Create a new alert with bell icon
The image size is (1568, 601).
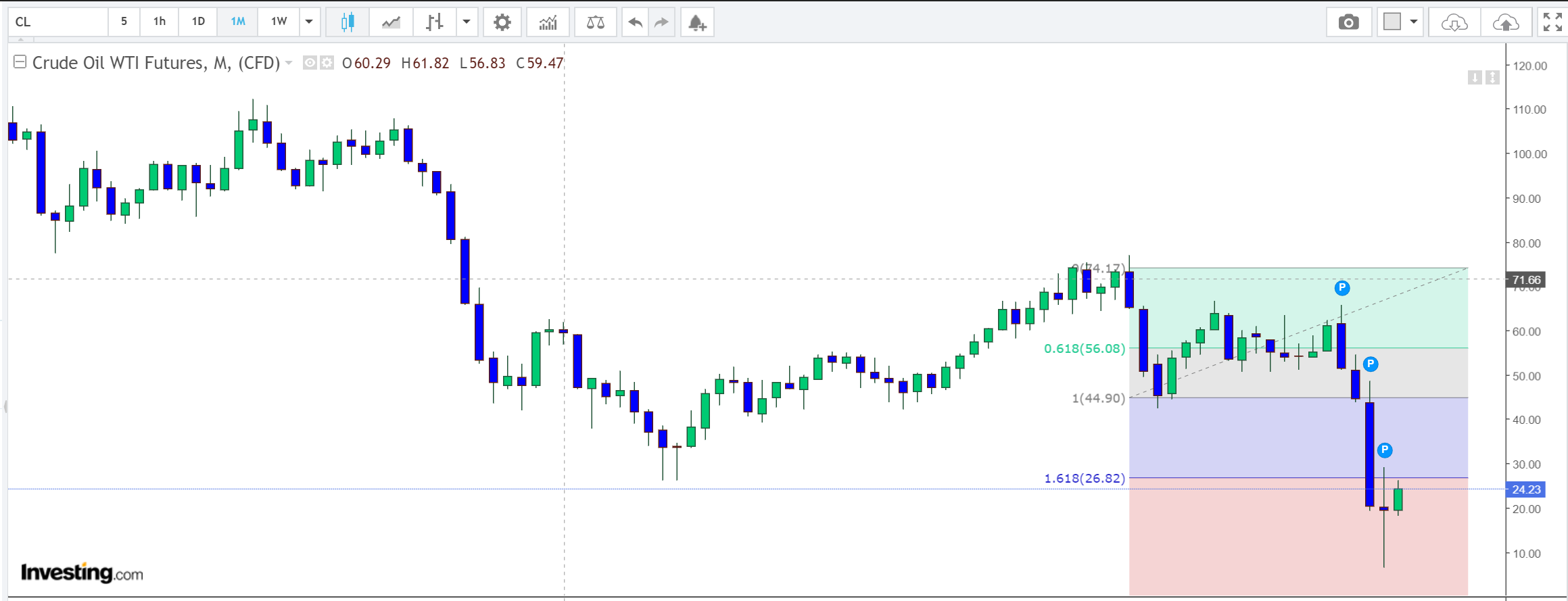coord(697,22)
